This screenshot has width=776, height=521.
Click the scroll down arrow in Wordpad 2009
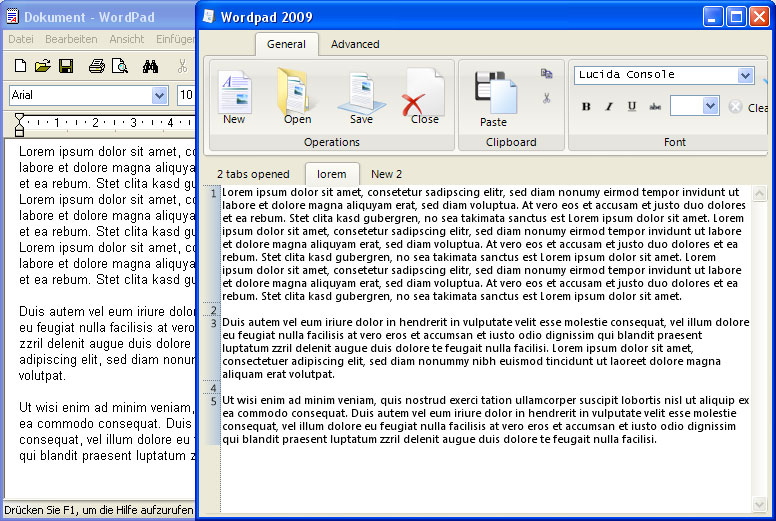click(x=759, y=504)
